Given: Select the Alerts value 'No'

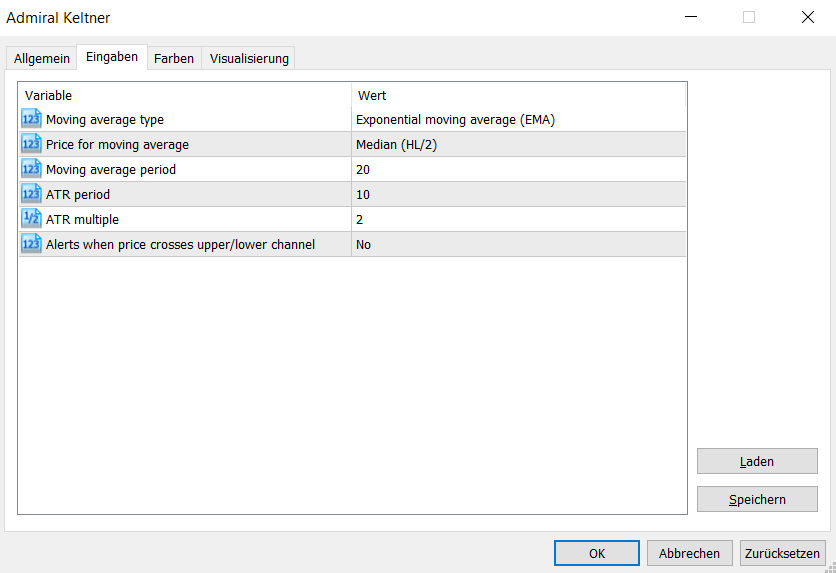Looking at the screenshot, I should 518,245.
